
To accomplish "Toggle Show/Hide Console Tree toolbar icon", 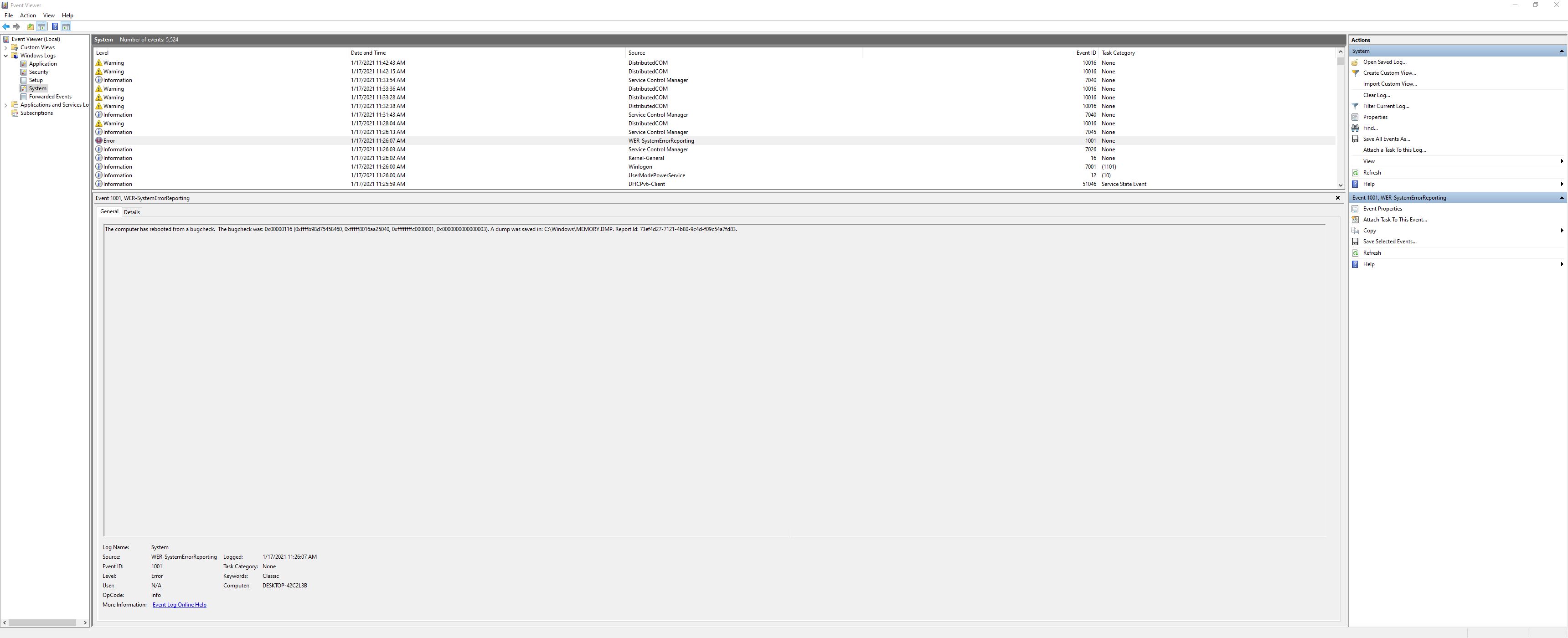I will point(41,27).
